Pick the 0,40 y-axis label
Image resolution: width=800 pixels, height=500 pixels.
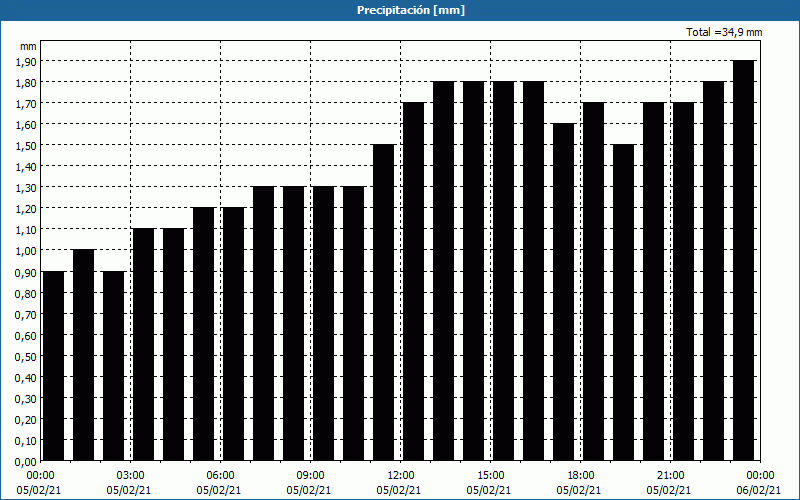coord(26,378)
